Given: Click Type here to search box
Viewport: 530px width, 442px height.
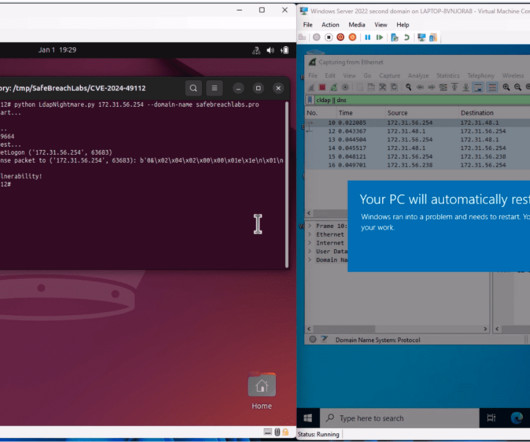Looking at the screenshot, I should [x=400, y=418].
